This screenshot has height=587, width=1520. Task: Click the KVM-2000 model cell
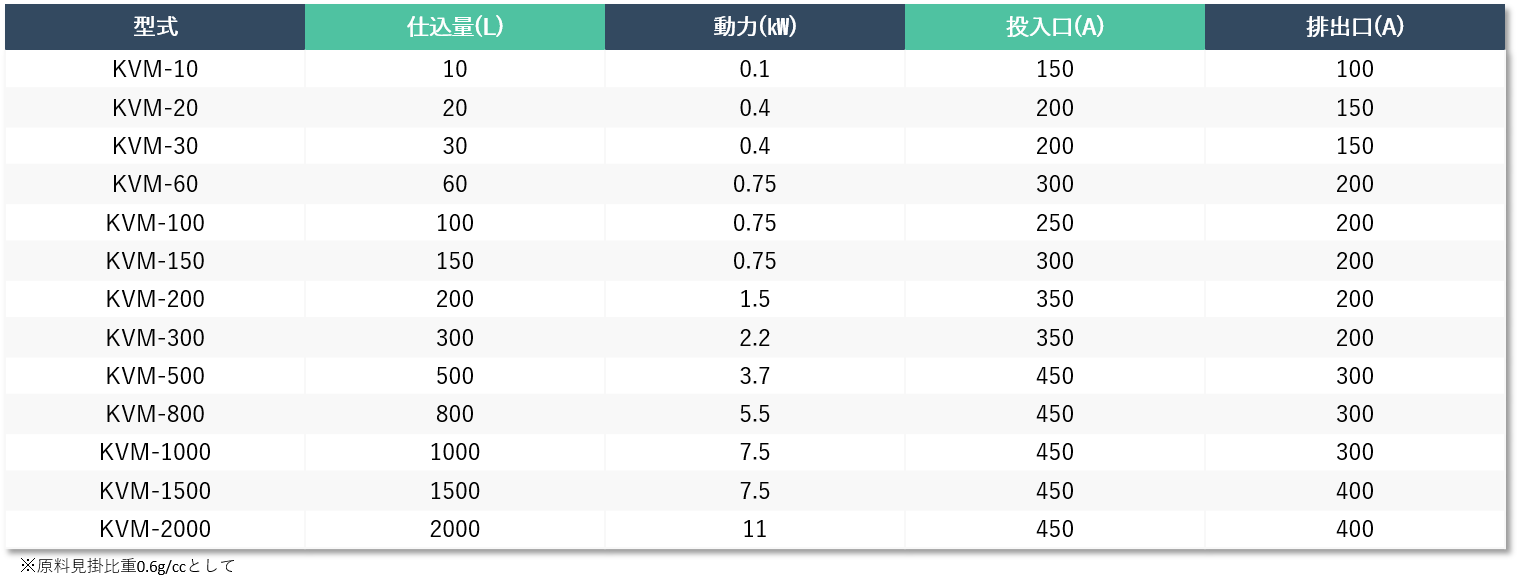click(155, 529)
